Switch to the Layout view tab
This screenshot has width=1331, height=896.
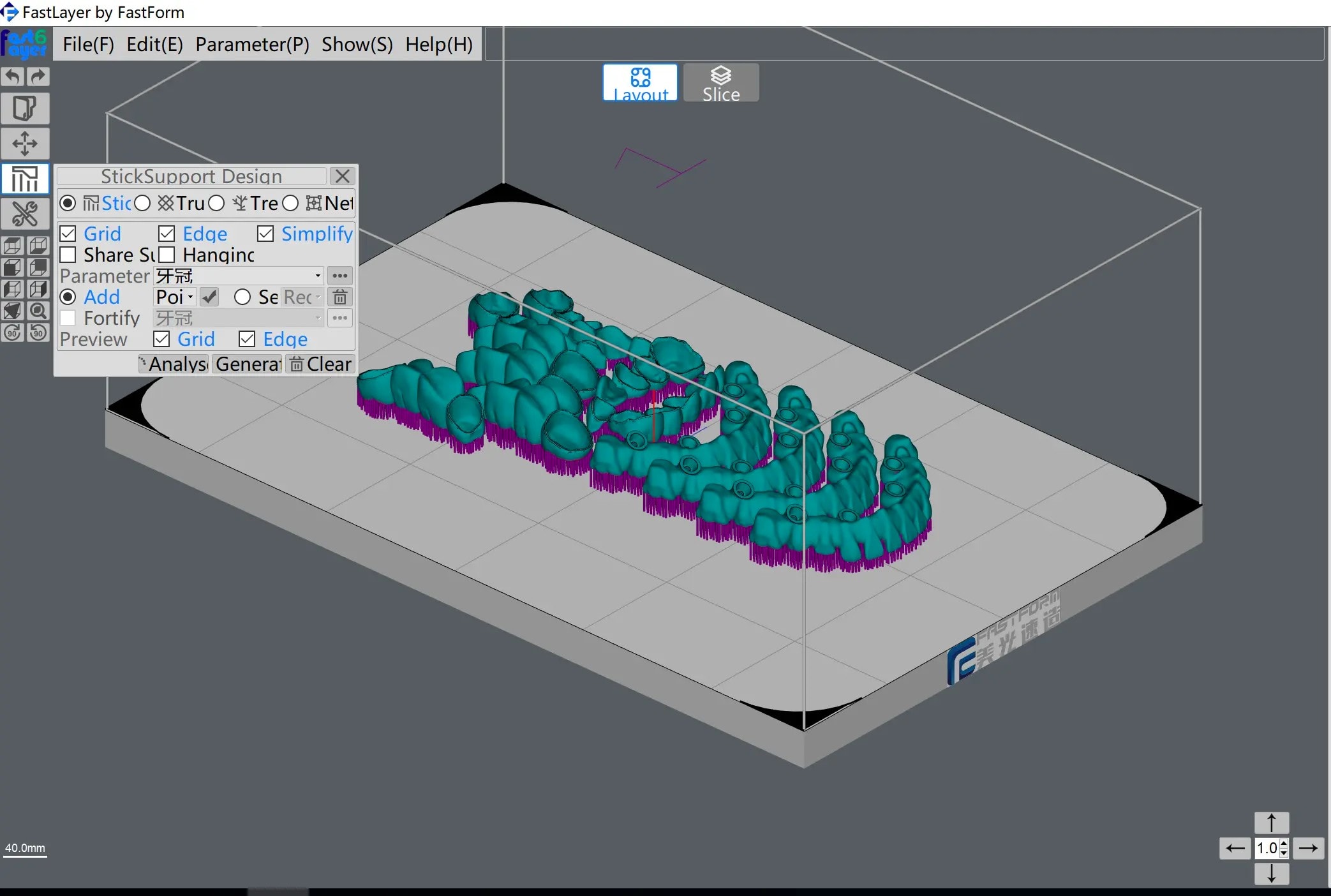coord(640,84)
